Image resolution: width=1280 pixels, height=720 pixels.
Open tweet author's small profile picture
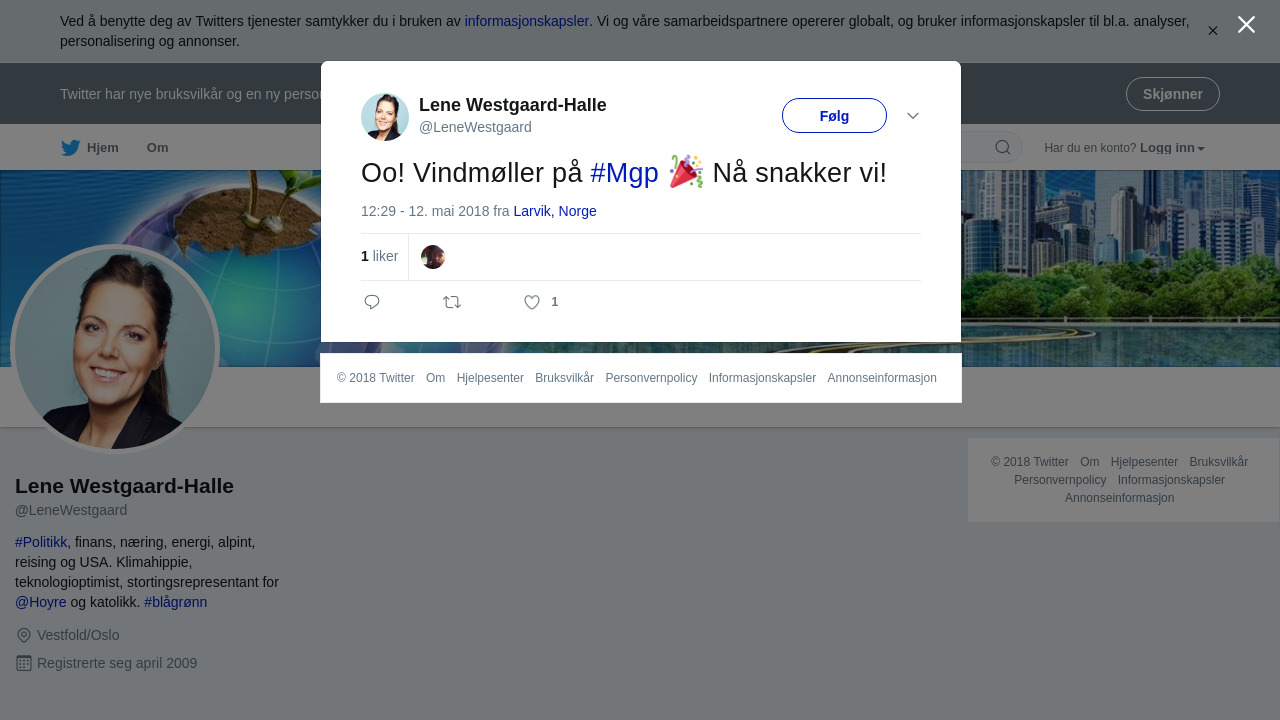385,117
